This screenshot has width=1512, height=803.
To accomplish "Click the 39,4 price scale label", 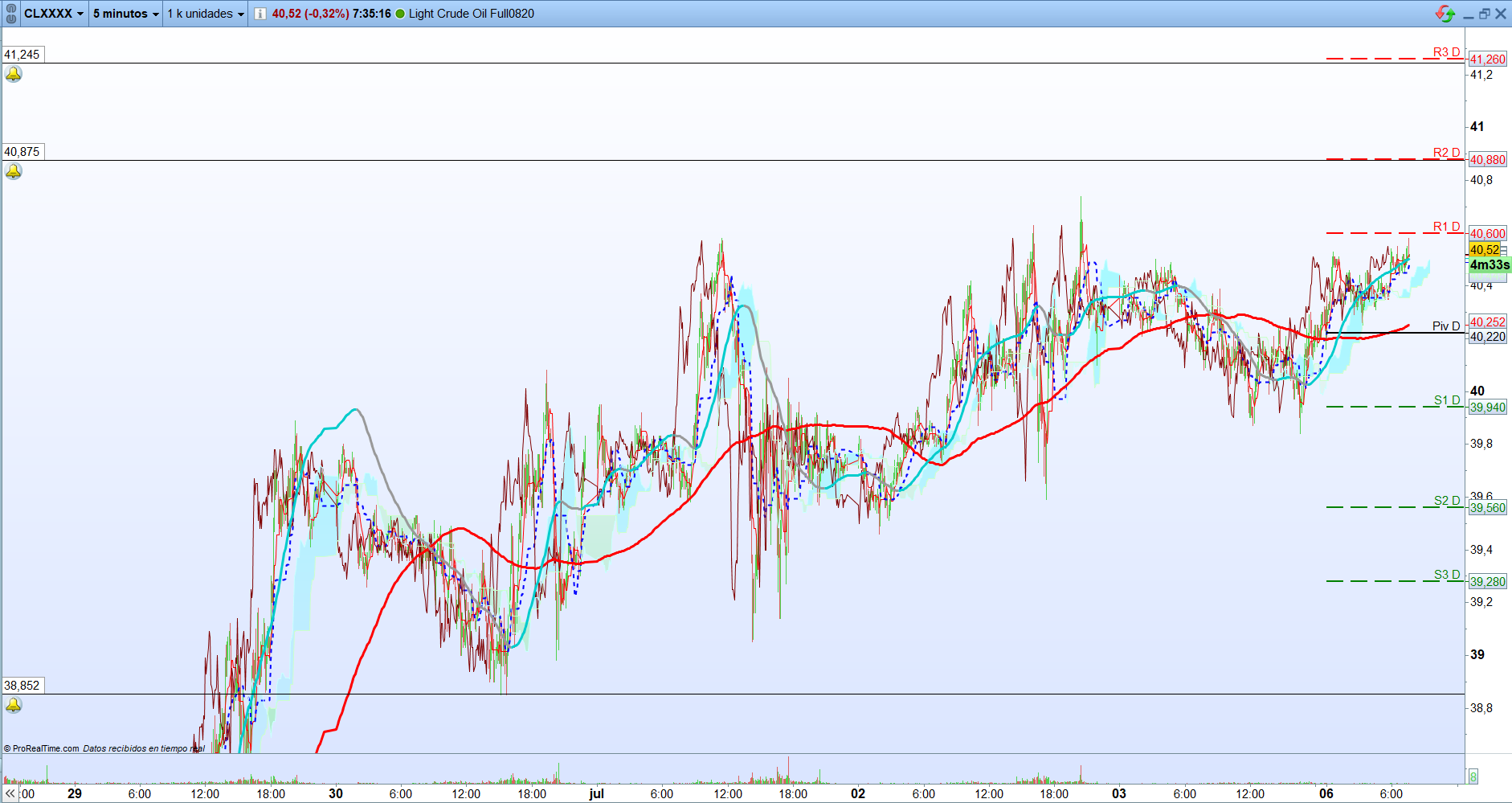I will (x=1481, y=550).
